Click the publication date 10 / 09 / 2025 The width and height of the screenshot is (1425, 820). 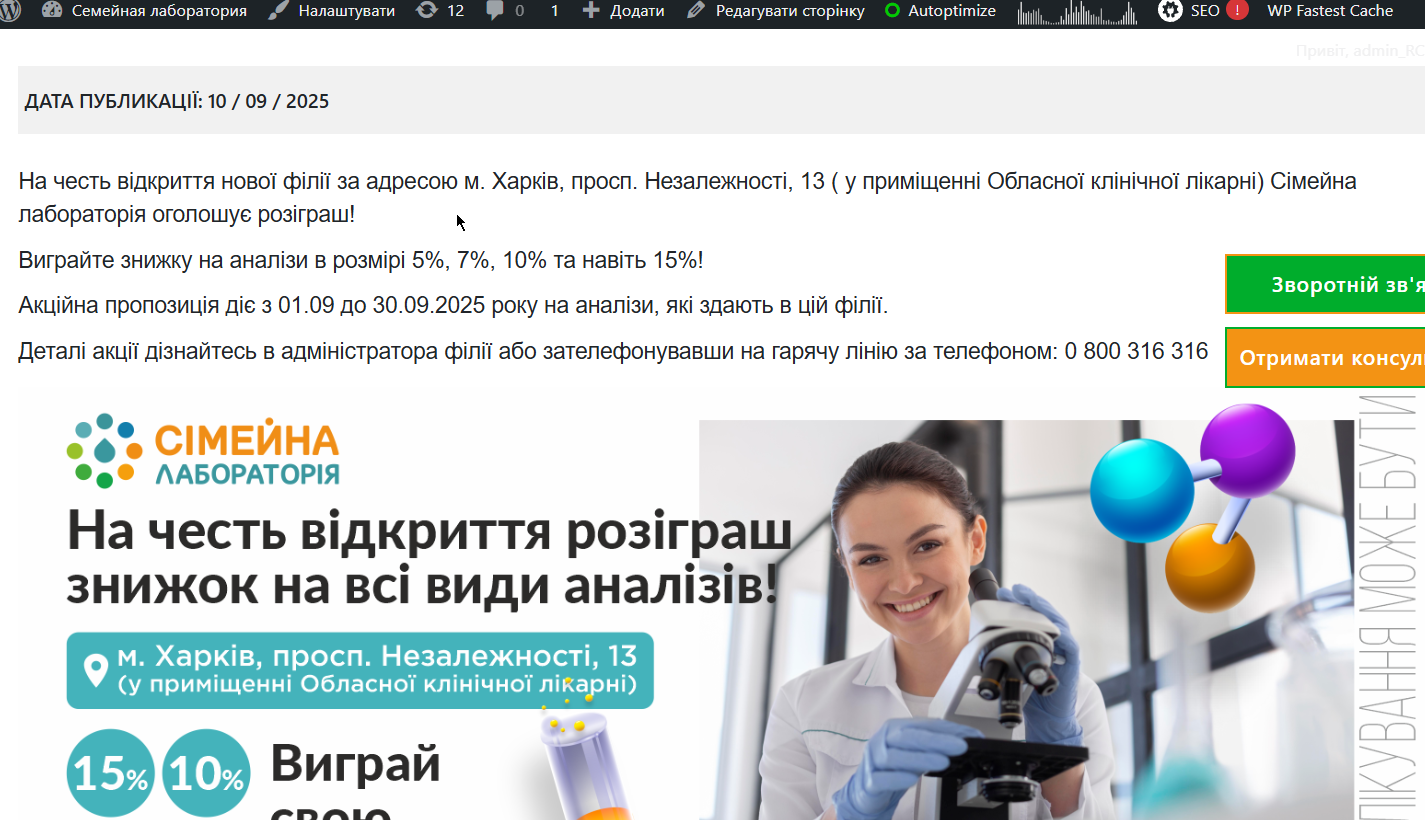pyautogui.click(x=268, y=101)
